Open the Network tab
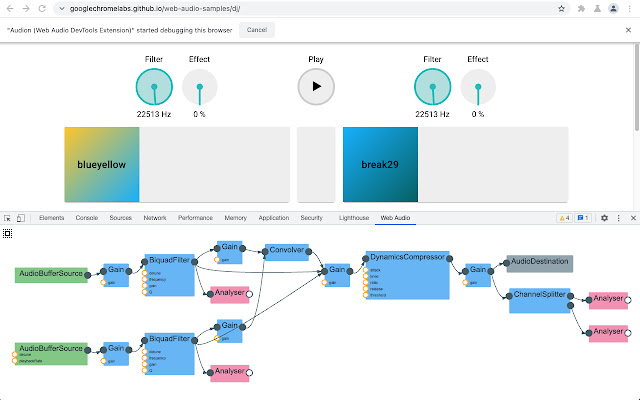This screenshot has width=640, height=400. [x=155, y=218]
